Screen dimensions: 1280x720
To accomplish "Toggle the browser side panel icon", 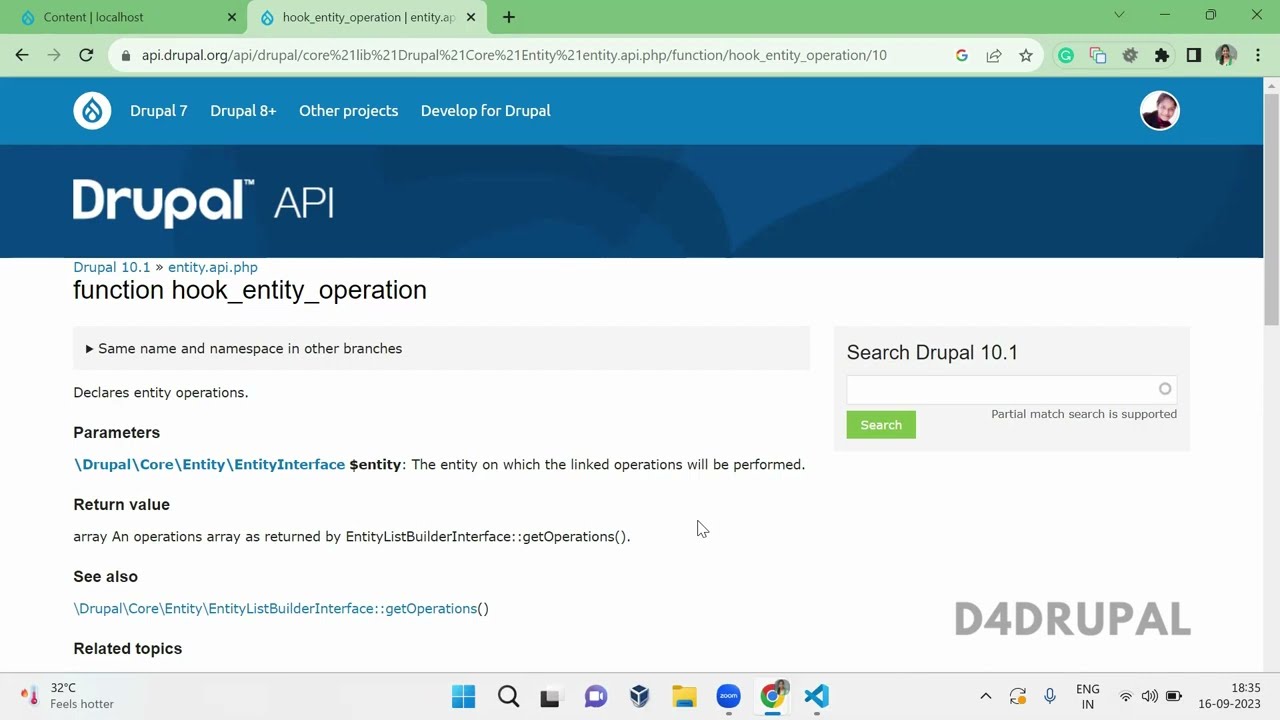I will [x=1194, y=55].
